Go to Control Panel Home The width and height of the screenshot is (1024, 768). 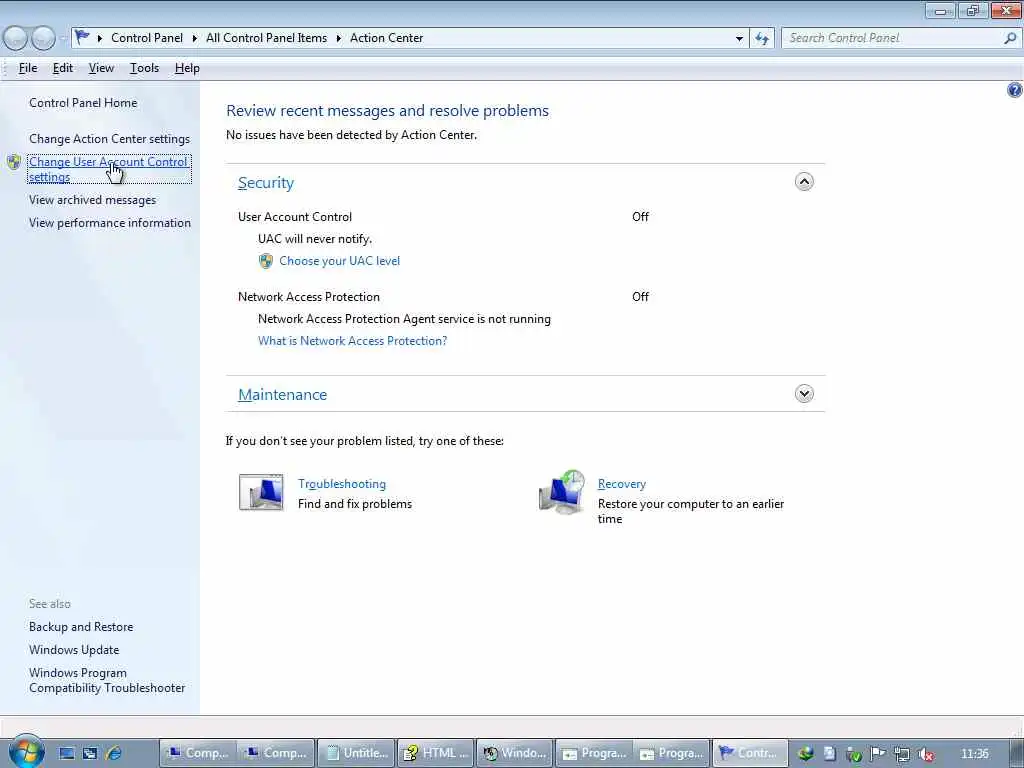[x=83, y=103]
